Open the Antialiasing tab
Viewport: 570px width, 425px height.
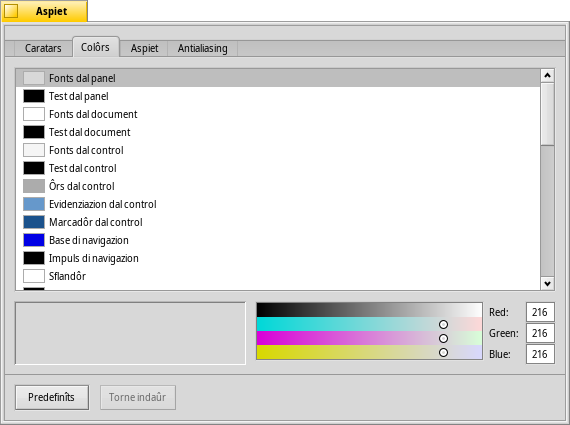[202, 48]
